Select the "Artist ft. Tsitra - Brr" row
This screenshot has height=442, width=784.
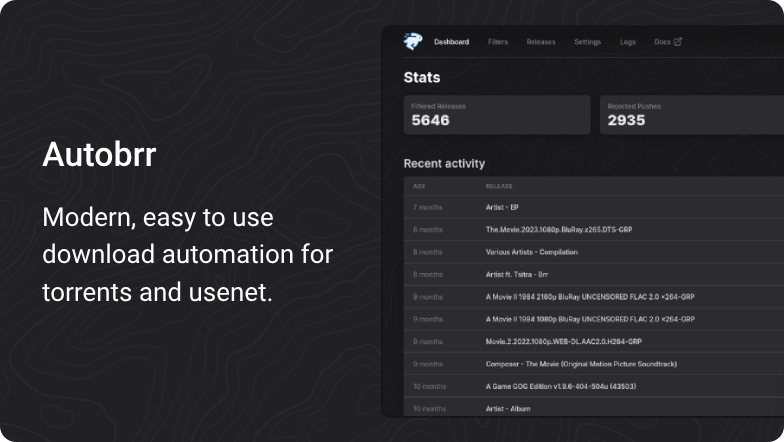tap(517, 274)
